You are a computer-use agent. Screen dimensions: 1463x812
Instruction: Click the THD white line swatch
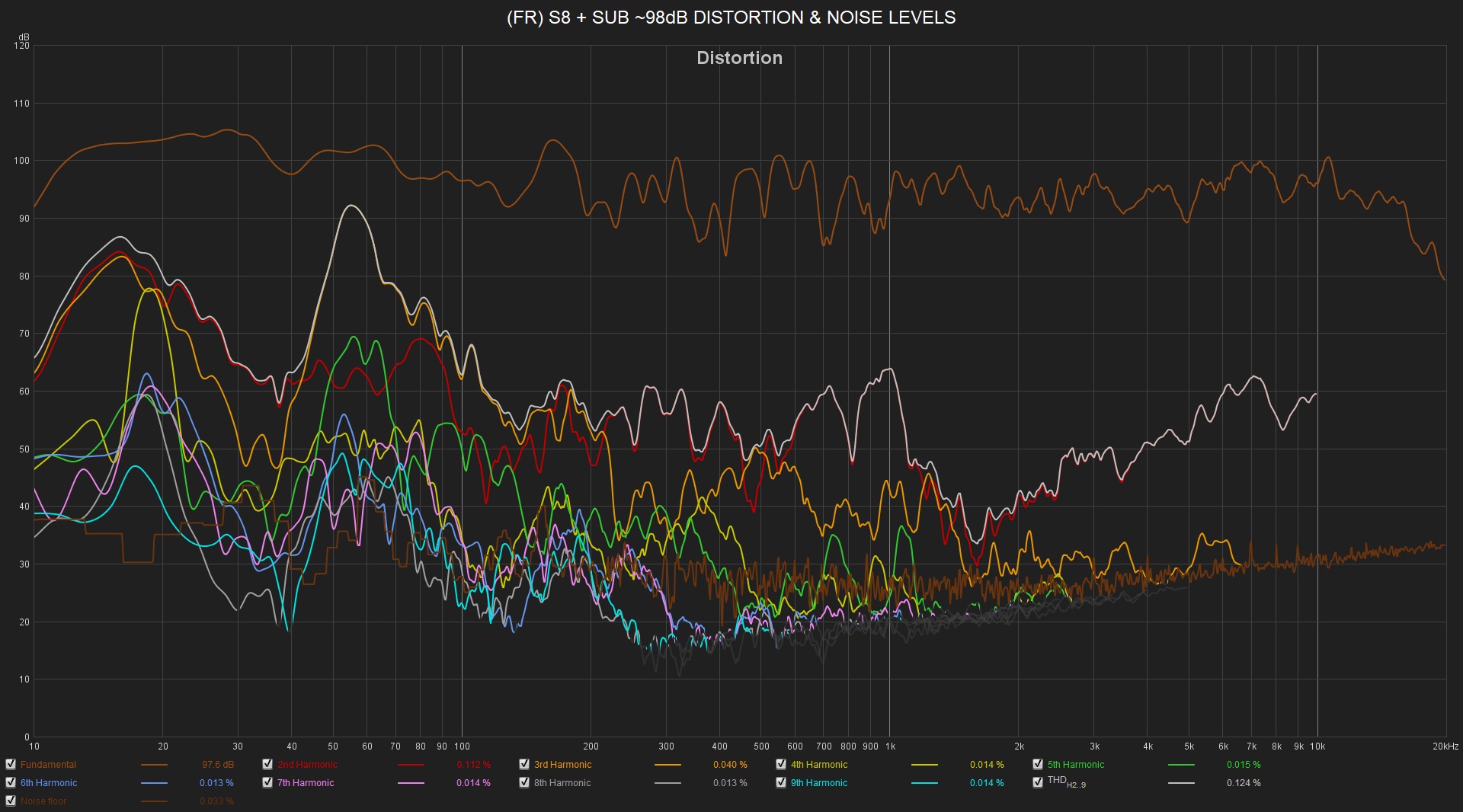(x=1181, y=783)
